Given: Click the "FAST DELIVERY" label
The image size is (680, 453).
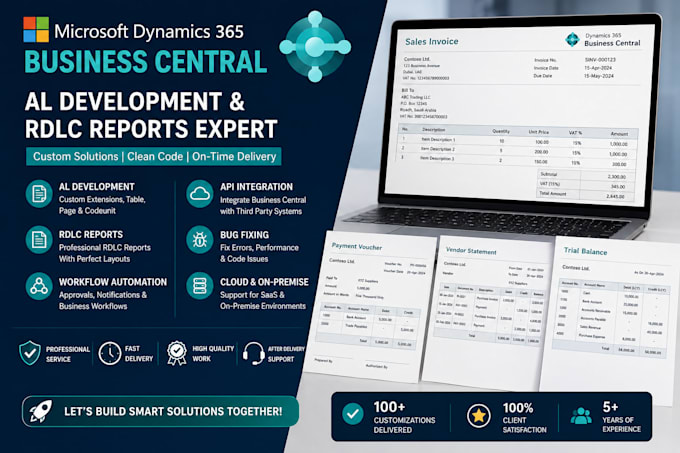Looking at the screenshot, I should point(139,354).
